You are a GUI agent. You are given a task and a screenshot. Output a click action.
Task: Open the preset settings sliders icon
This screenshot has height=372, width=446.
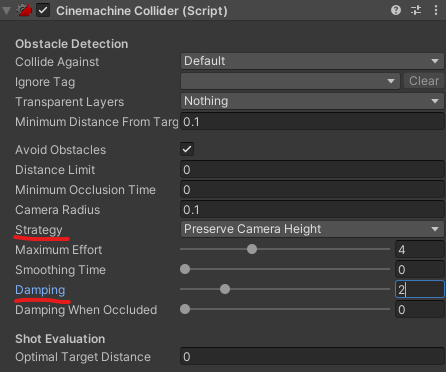(416, 10)
